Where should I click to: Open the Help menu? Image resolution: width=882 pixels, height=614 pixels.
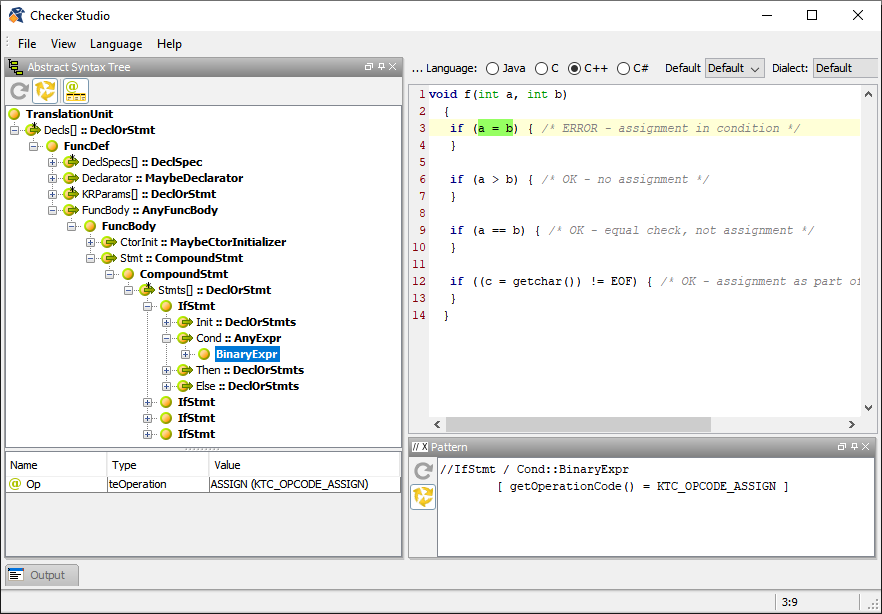[x=169, y=44]
